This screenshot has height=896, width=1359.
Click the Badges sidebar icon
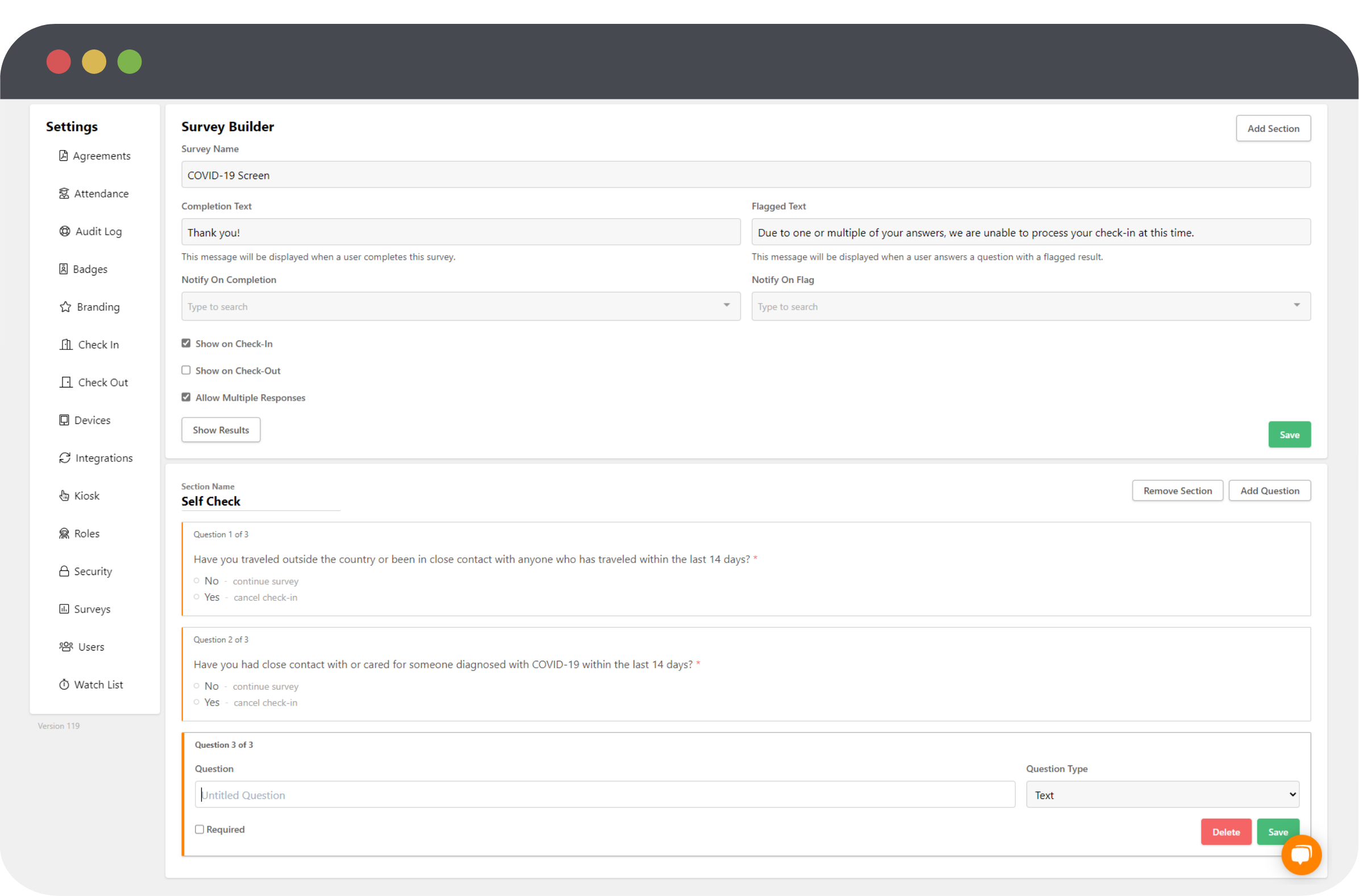coord(64,269)
